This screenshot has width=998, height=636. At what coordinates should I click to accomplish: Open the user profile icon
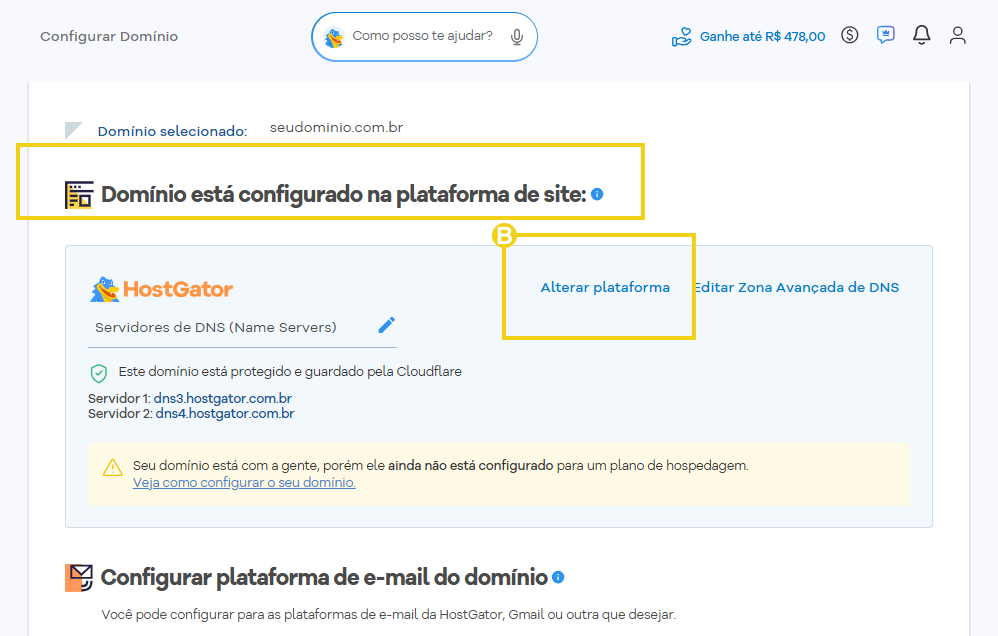click(x=958, y=35)
